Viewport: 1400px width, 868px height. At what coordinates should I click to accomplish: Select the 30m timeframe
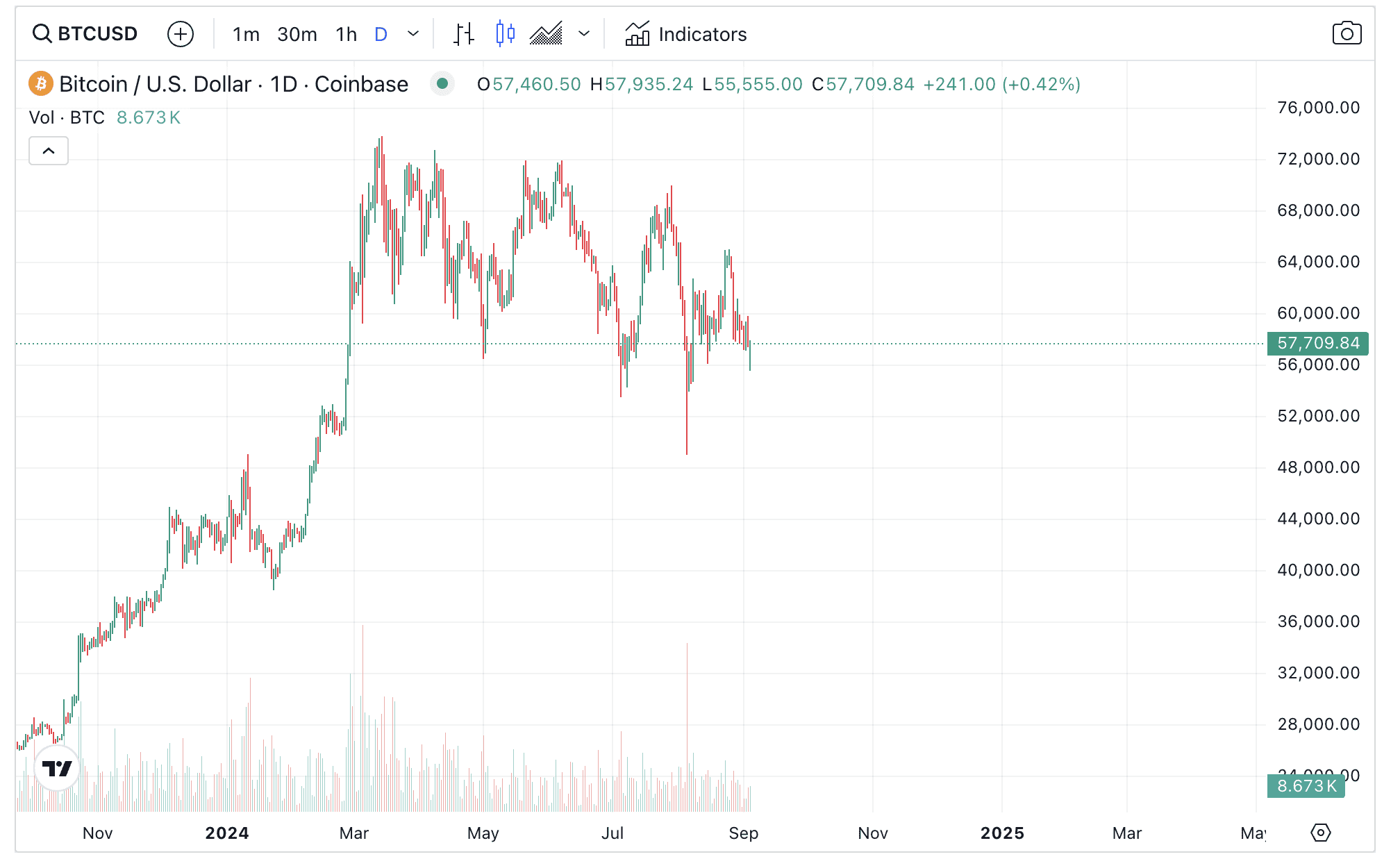click(x=297, y=34)
